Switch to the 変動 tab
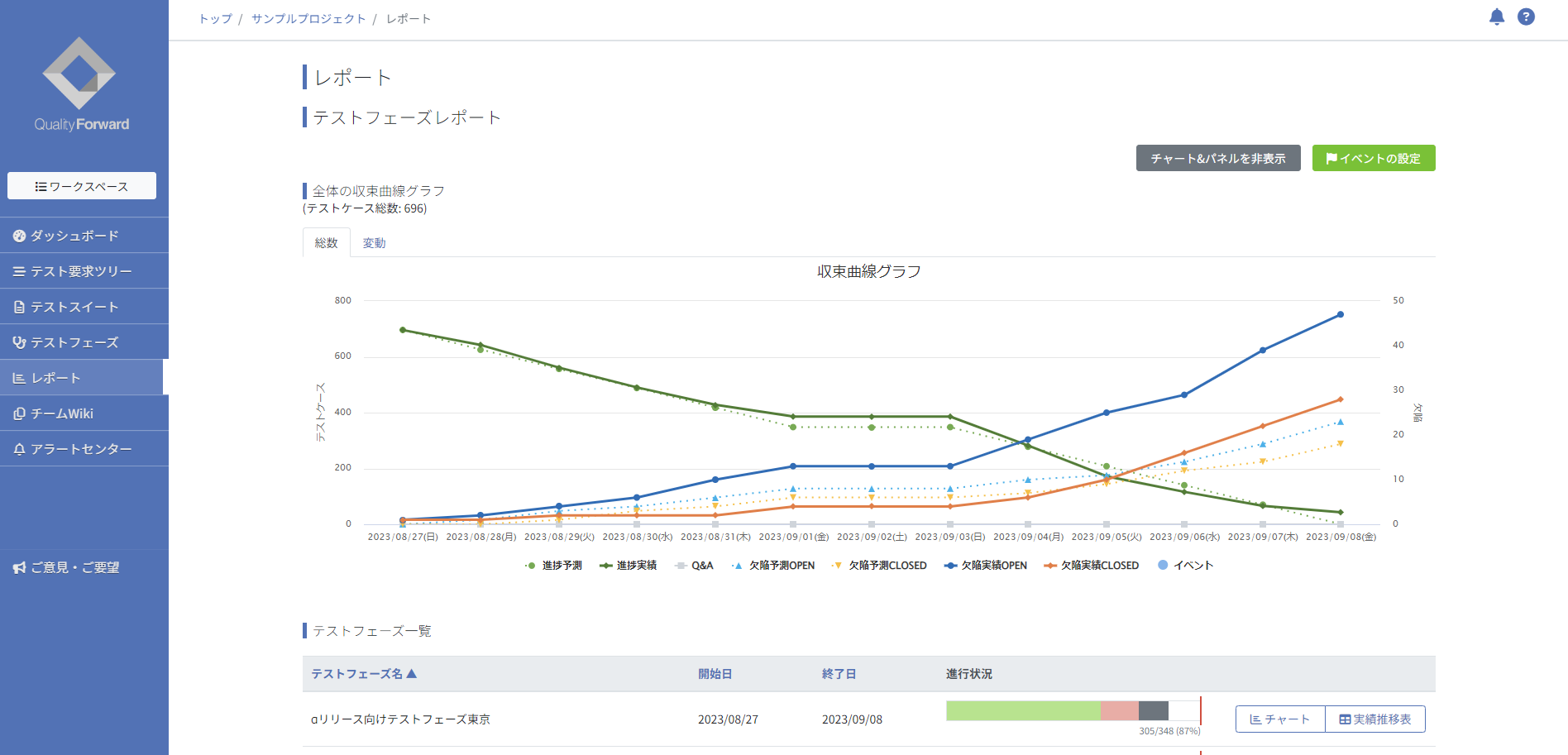The height and width of the screenshot is (755, 1568). tap(374, 242)
